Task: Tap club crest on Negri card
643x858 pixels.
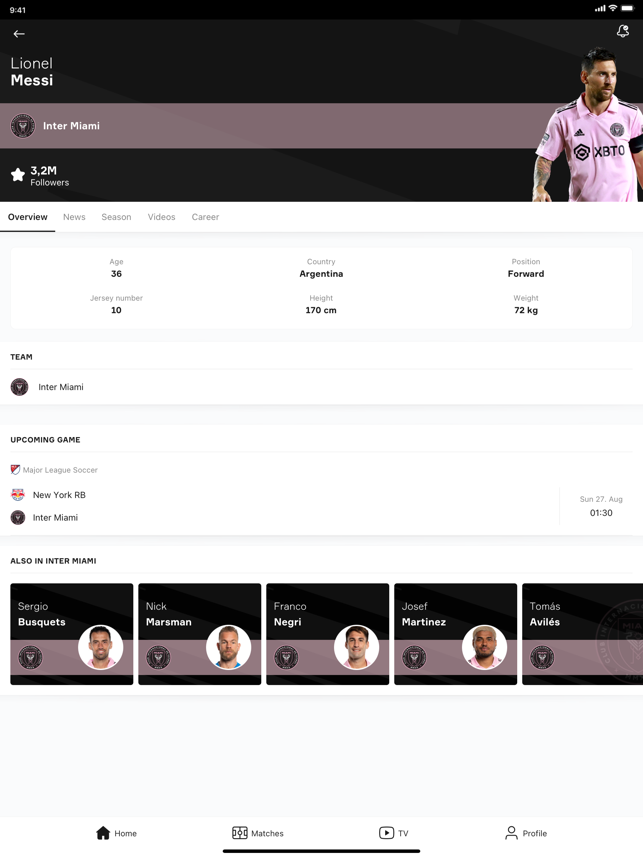Action: tap(287, 657)
